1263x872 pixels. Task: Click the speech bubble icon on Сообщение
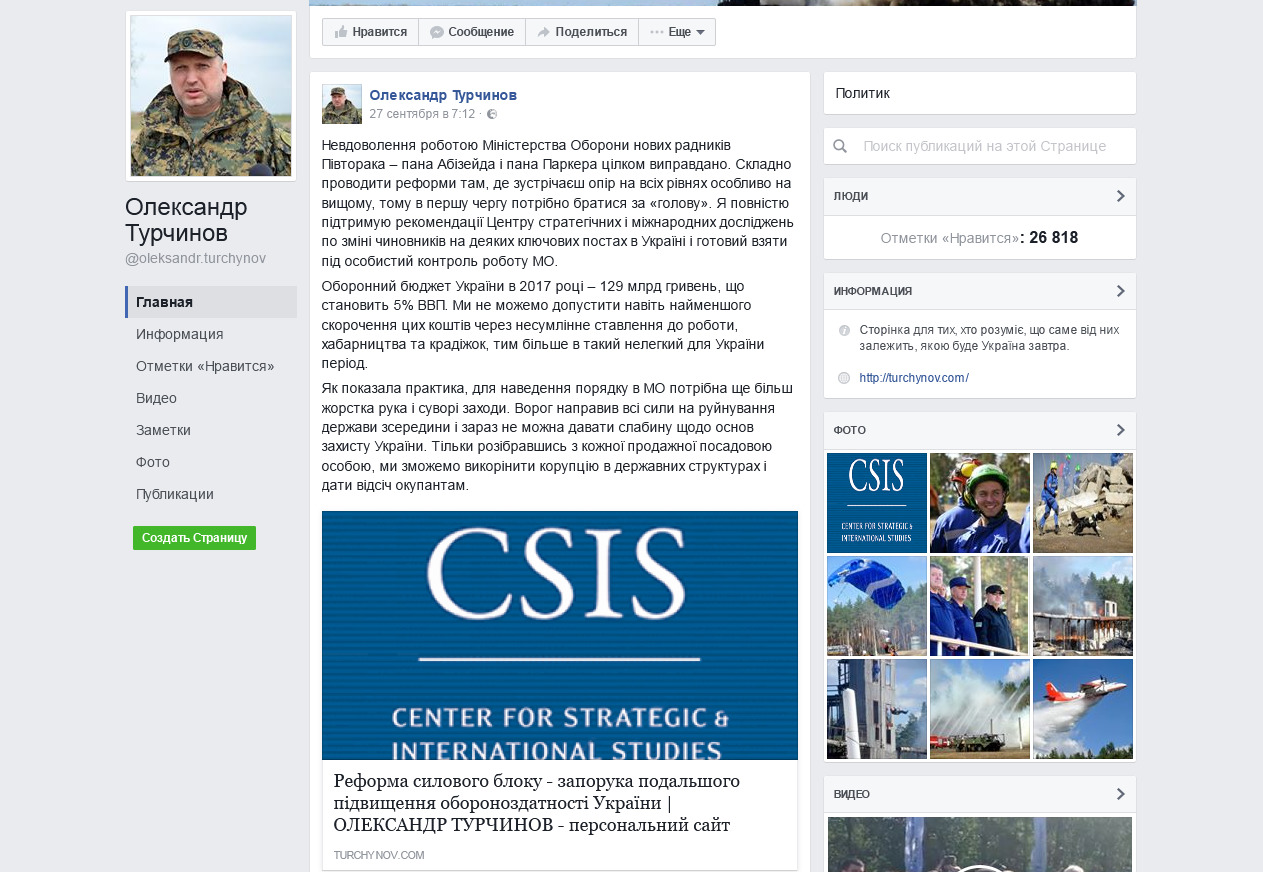tap(437, 32)
